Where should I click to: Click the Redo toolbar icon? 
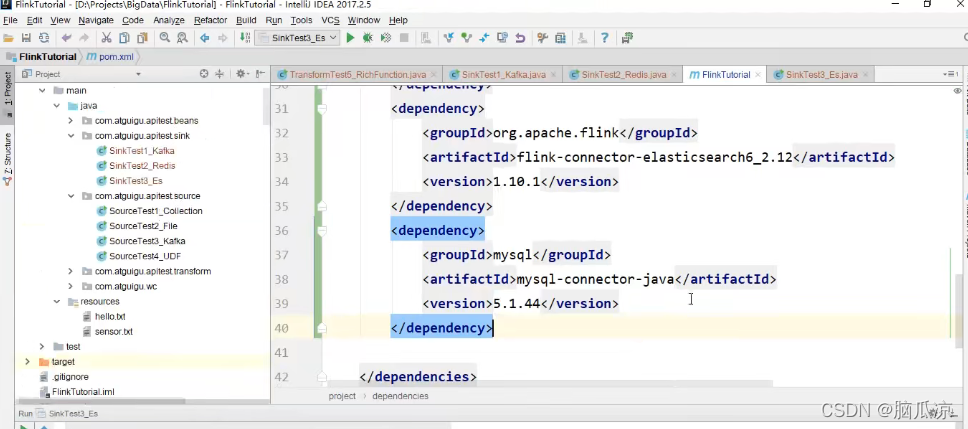[x=85, y=38]
